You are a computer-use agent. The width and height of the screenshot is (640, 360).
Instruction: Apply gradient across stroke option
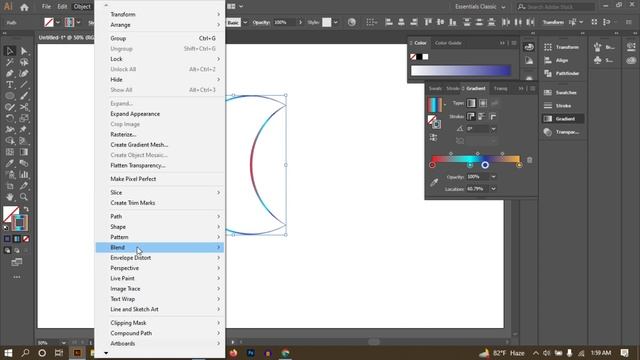tap(493, 117)
